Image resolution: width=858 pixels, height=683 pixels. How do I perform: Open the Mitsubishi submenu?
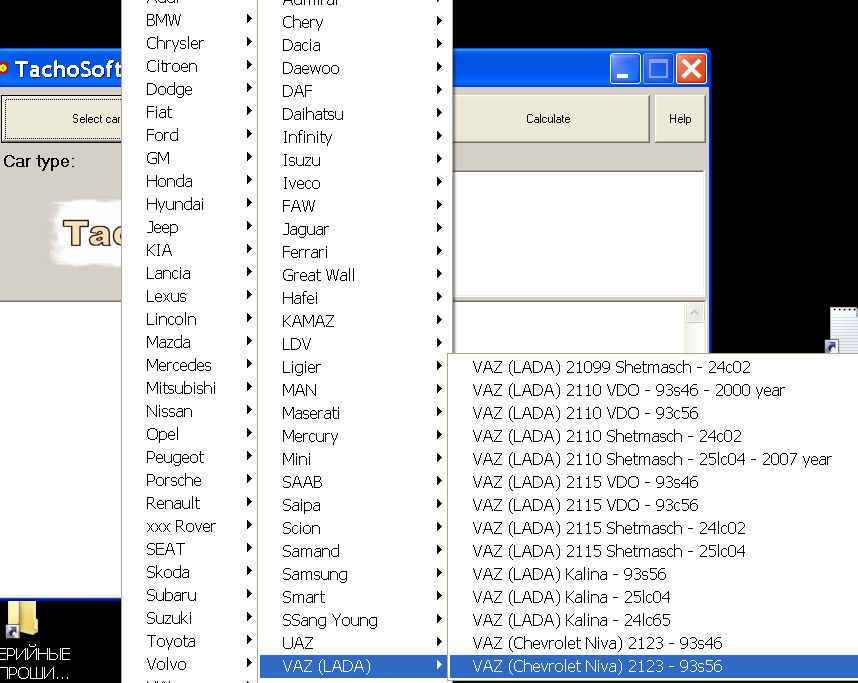click(x=190, y=388)
